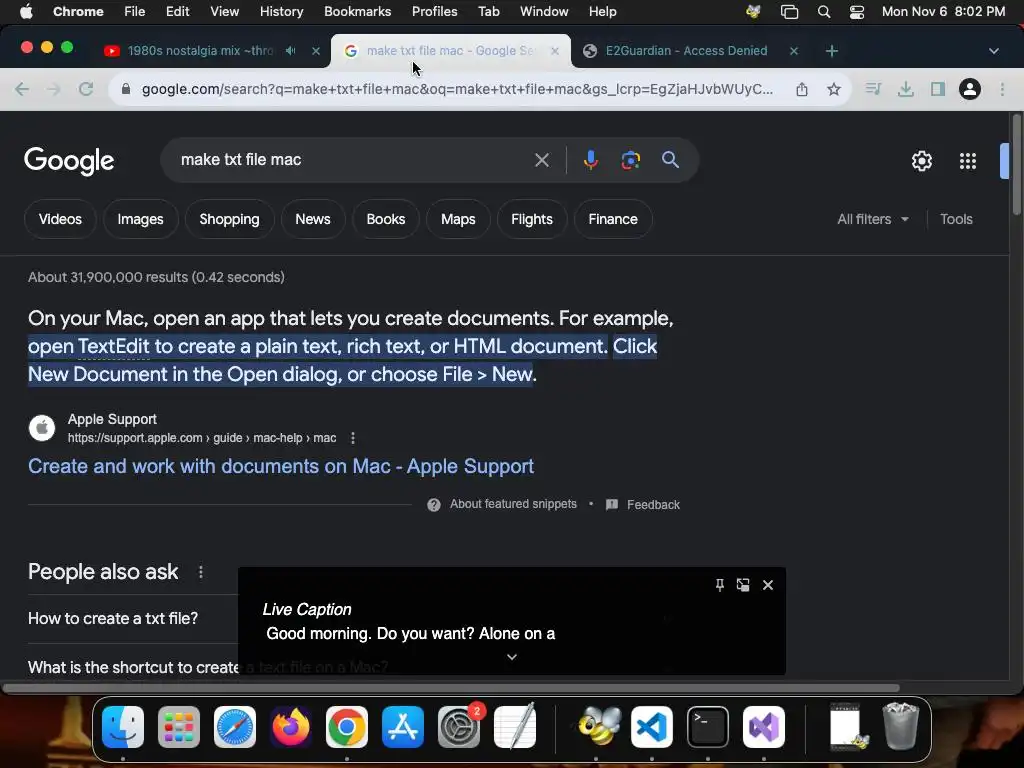Filter results by News
Viewport: 1024px width, 768px height.
click(313, 219)
